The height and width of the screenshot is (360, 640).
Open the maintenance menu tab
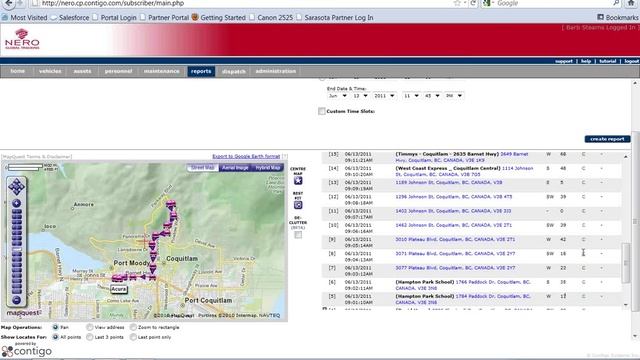click(162, 71)
